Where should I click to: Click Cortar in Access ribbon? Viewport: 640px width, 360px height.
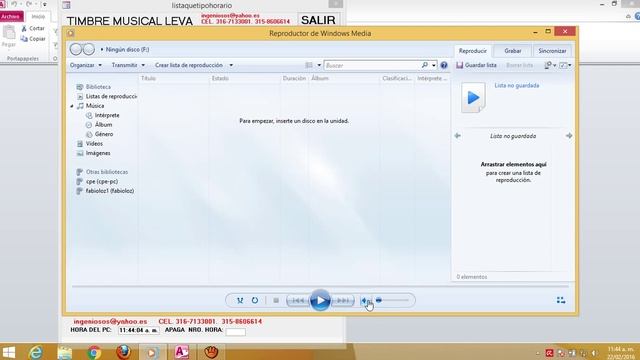pos(33,29)
